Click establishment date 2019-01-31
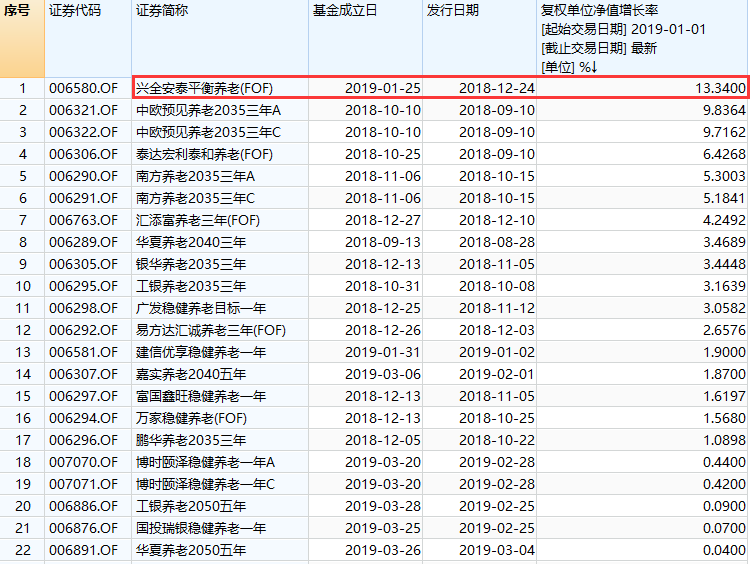The height and width of the screenshot is (564, 753). [x=383, y=353]
